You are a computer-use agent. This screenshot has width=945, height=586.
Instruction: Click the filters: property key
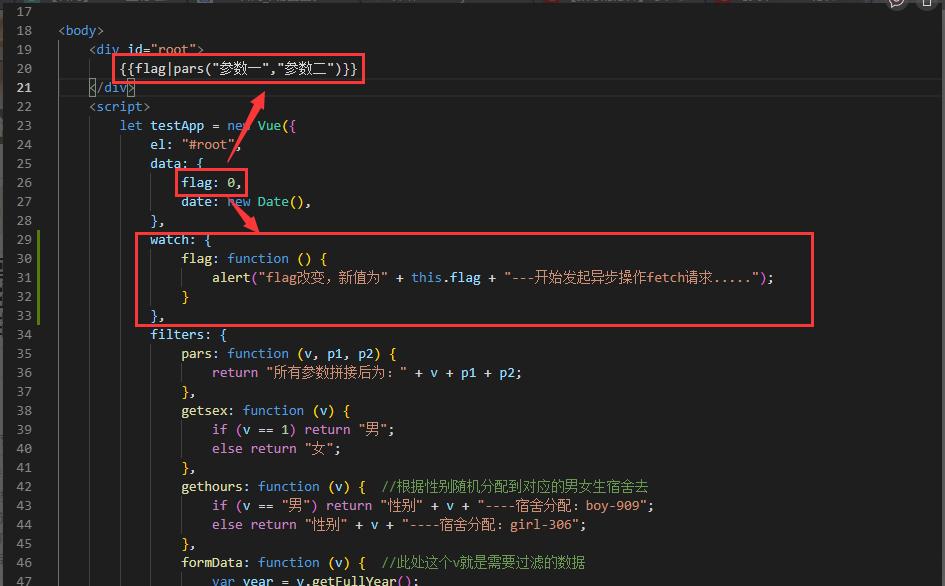pyautogui.click(x=181, y=335)
